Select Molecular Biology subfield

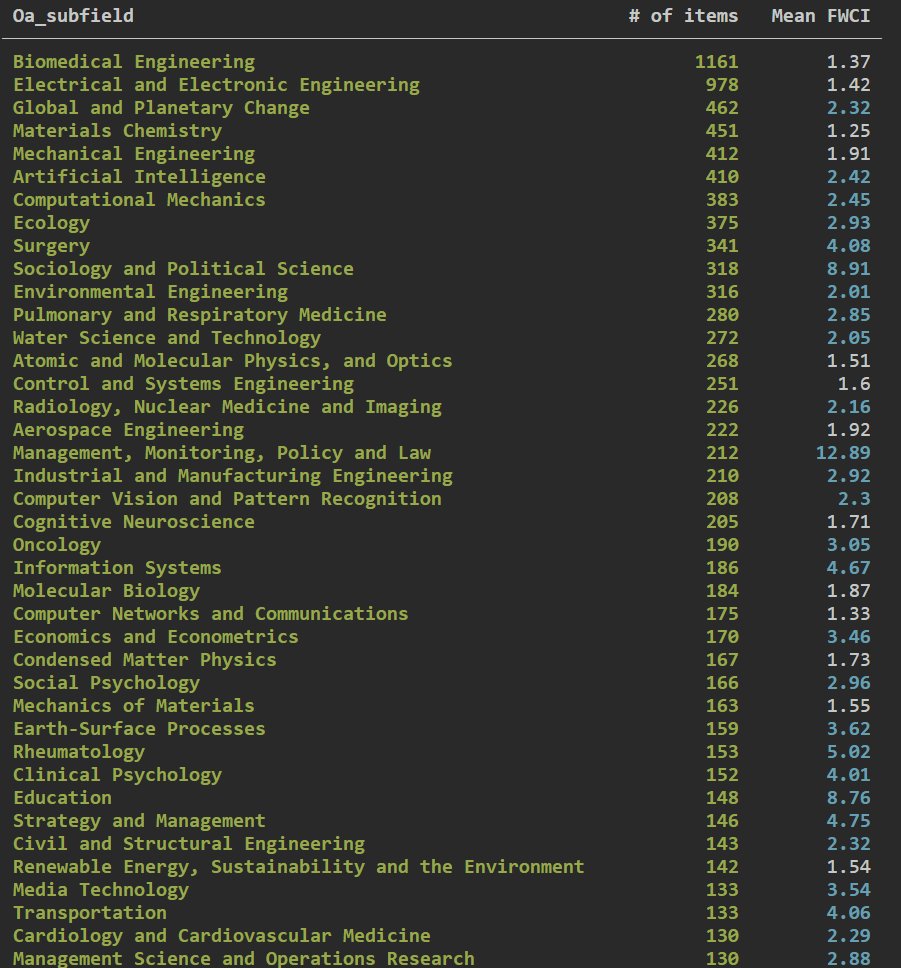[106, 591]
